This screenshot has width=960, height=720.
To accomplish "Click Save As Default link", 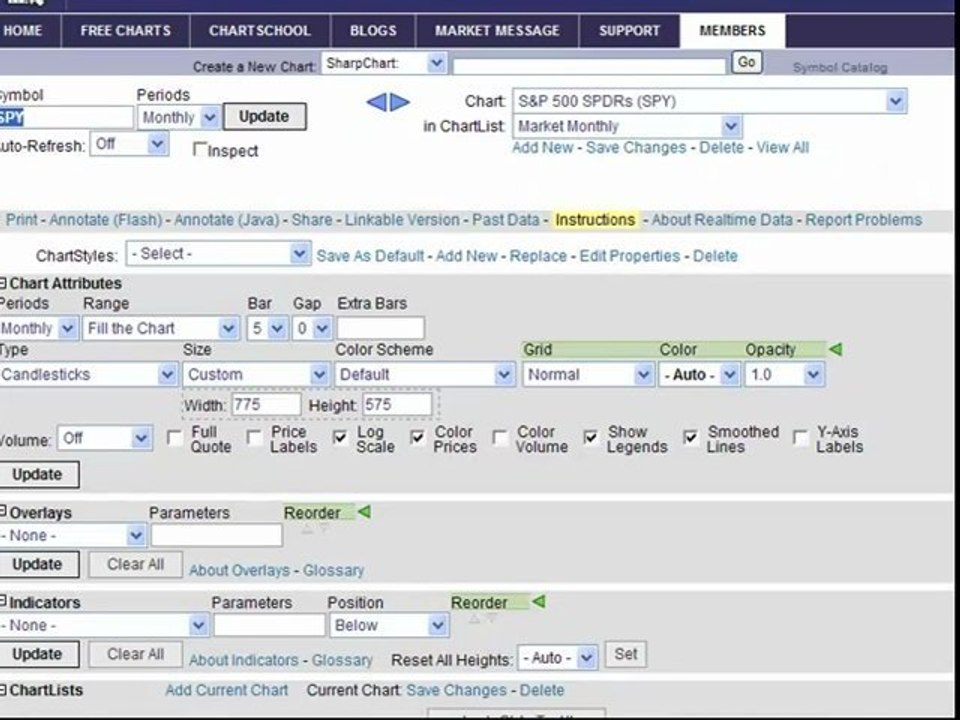I will coord(370,256).
